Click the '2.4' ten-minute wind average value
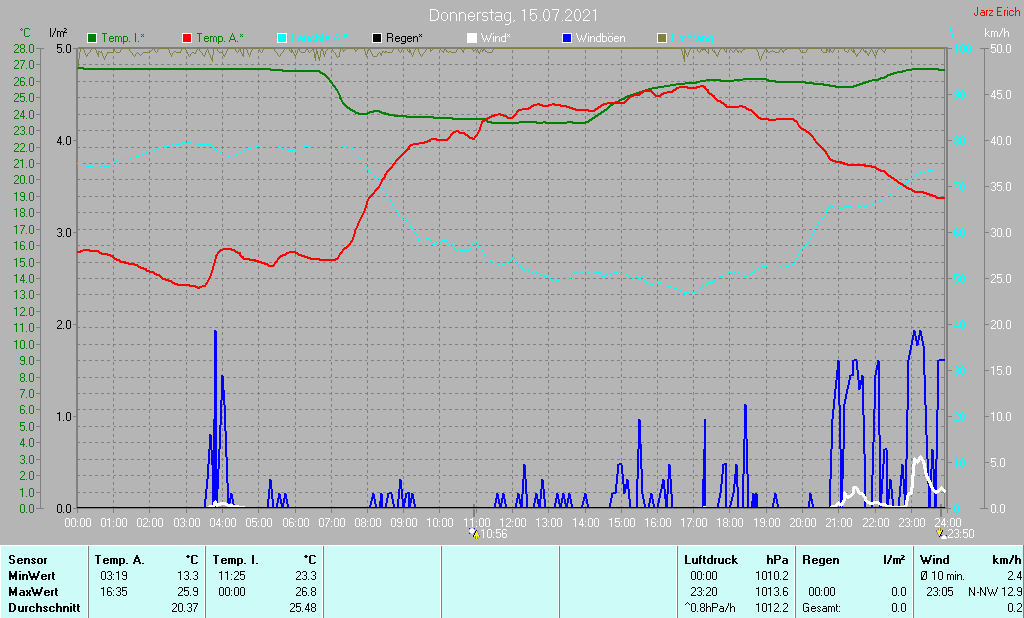Viewport: 1024px width, 618px height. [1014, 576]
